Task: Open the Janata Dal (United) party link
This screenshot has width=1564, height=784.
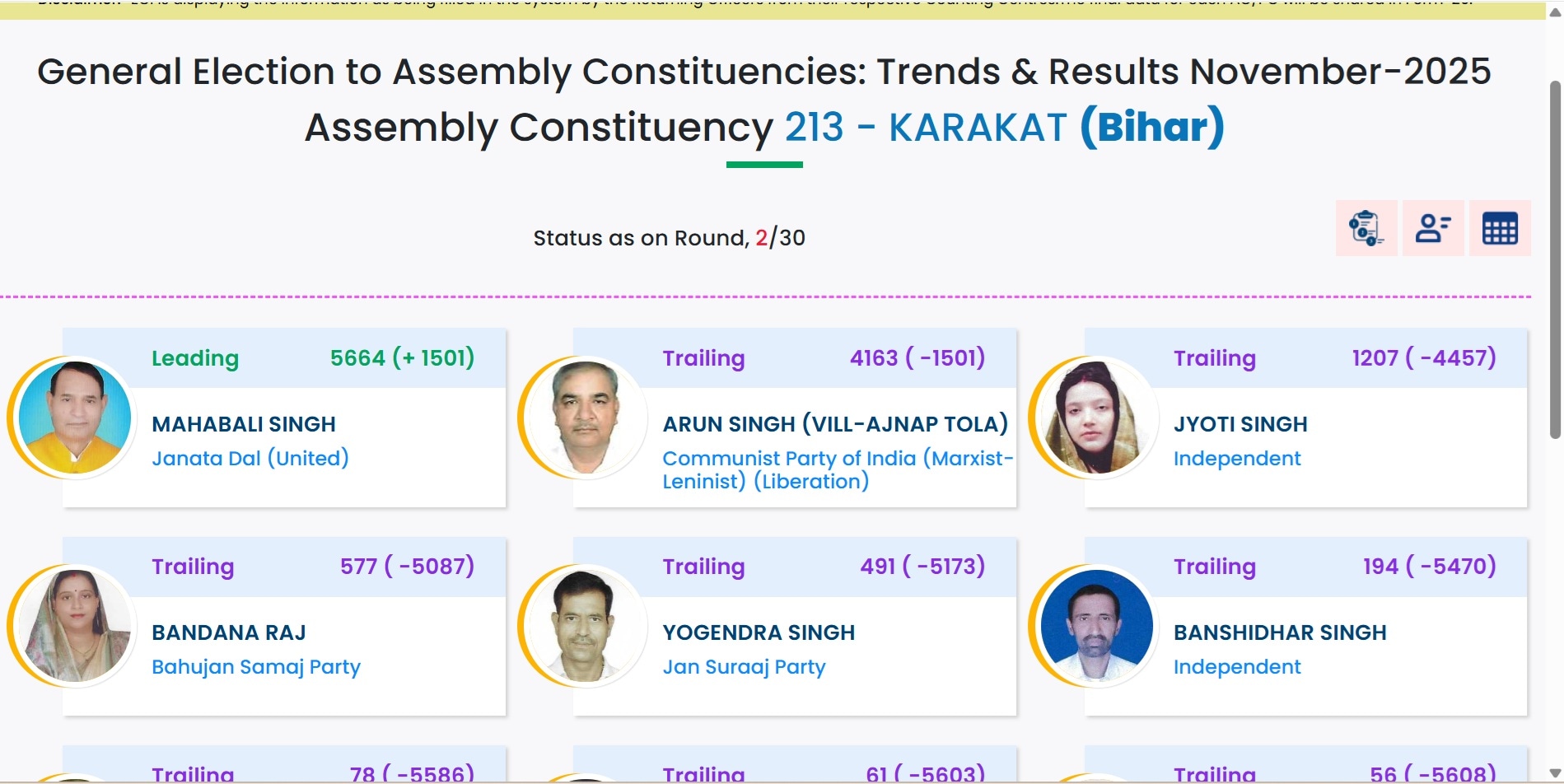Action: point(250,458)
